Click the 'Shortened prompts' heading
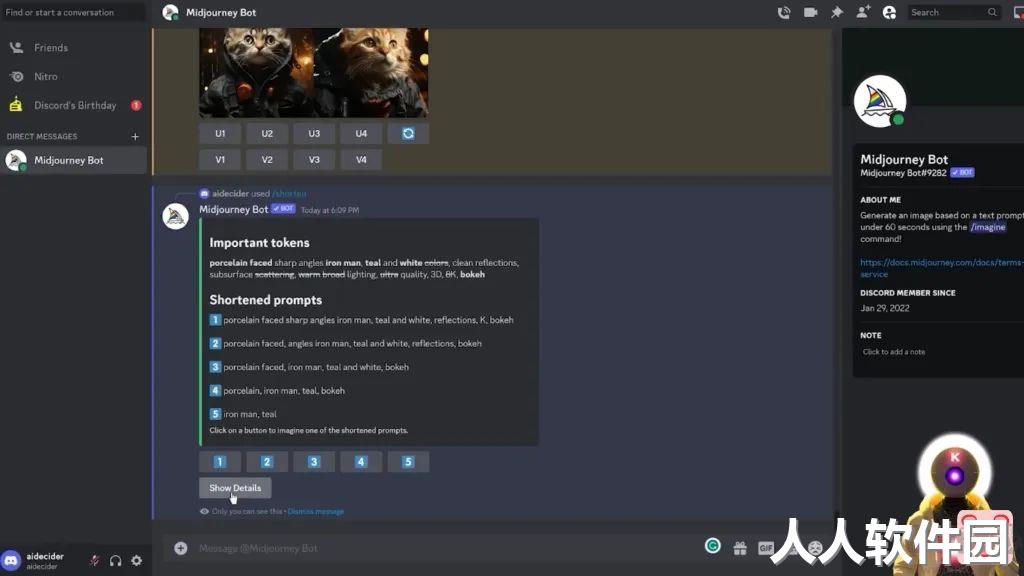The height and width of the screenshot is (576, 1024). click(266, 300)
